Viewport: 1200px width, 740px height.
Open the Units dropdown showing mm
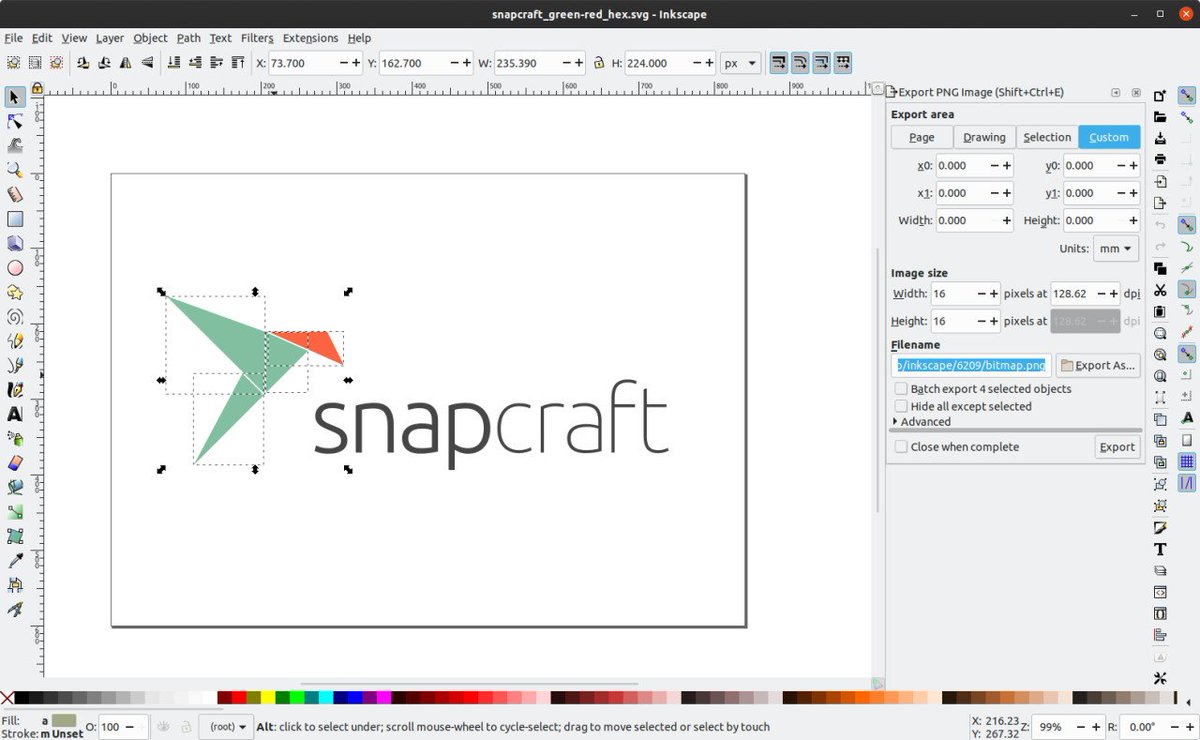[1115, 248]
